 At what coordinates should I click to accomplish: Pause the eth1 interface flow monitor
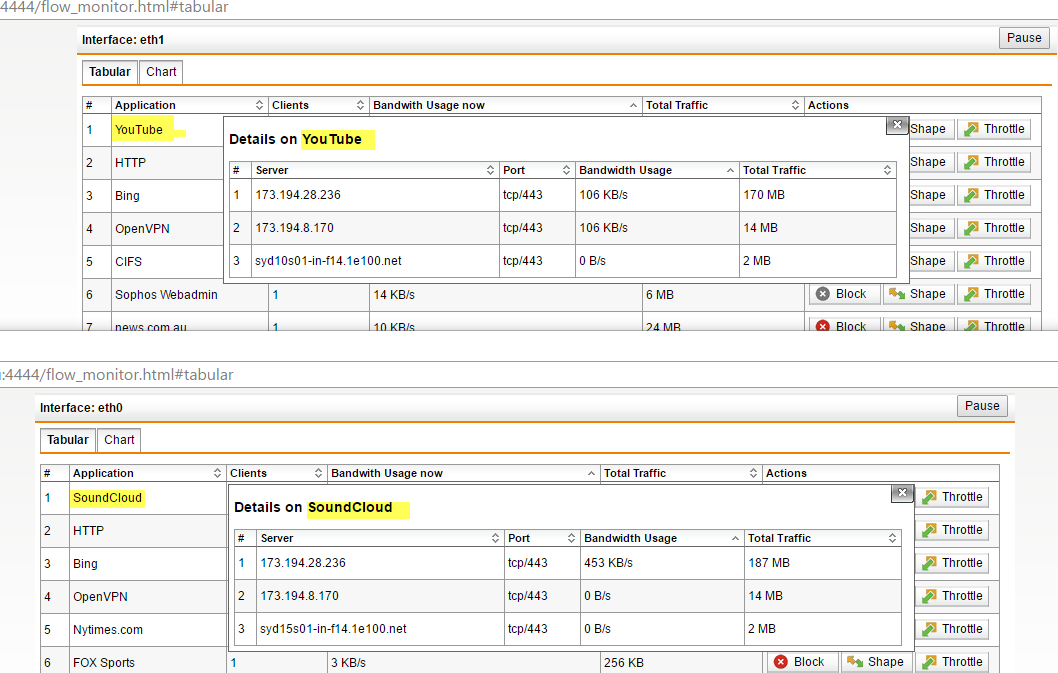coord(1024,38)
